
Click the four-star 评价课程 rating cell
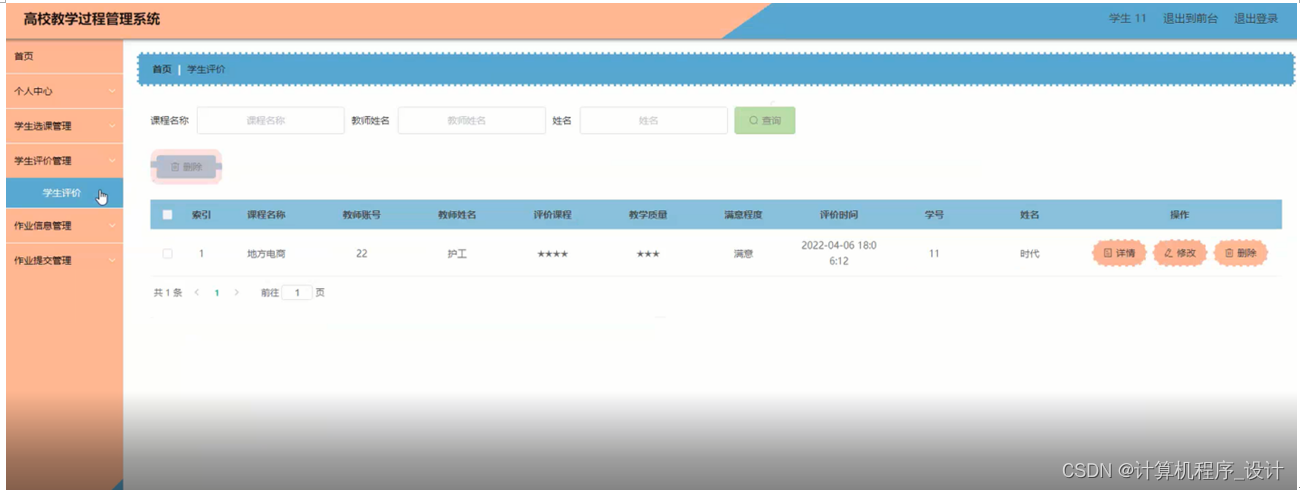(x=552, y=254)
